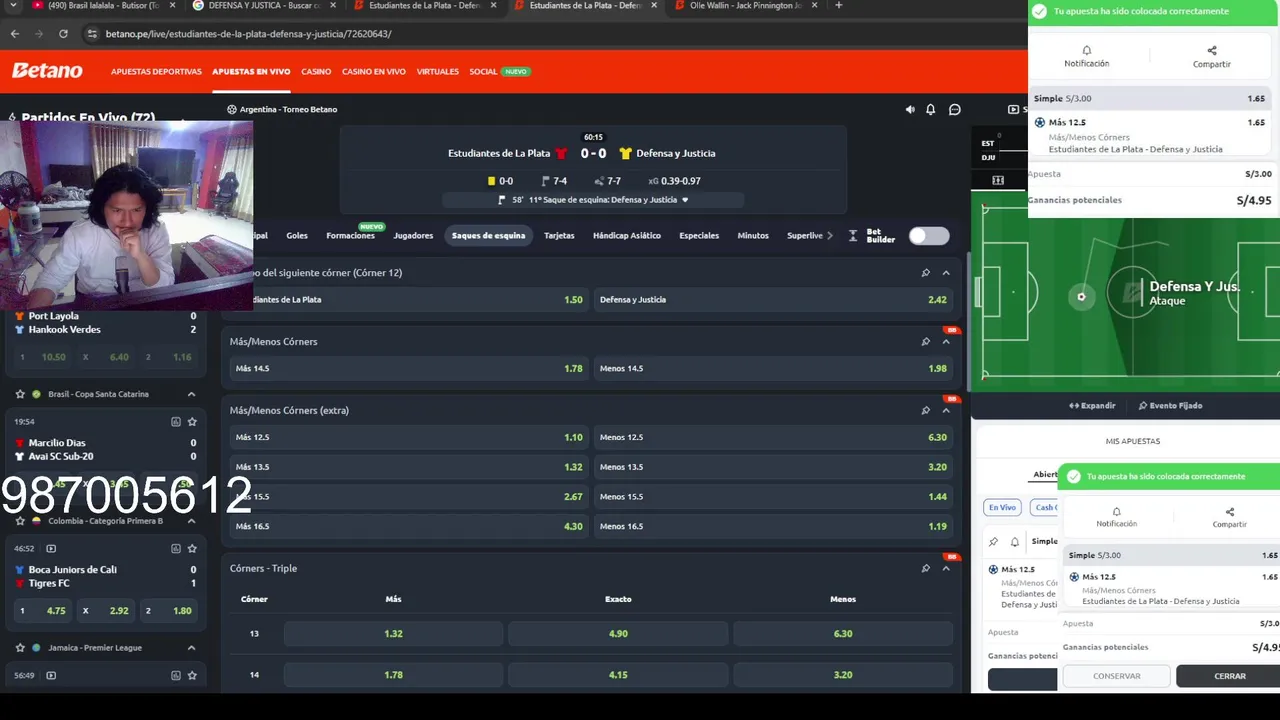Pin the next corner (Córner 12) market
This screenshot has height=720, width=1280.
[x=925, y=273]
